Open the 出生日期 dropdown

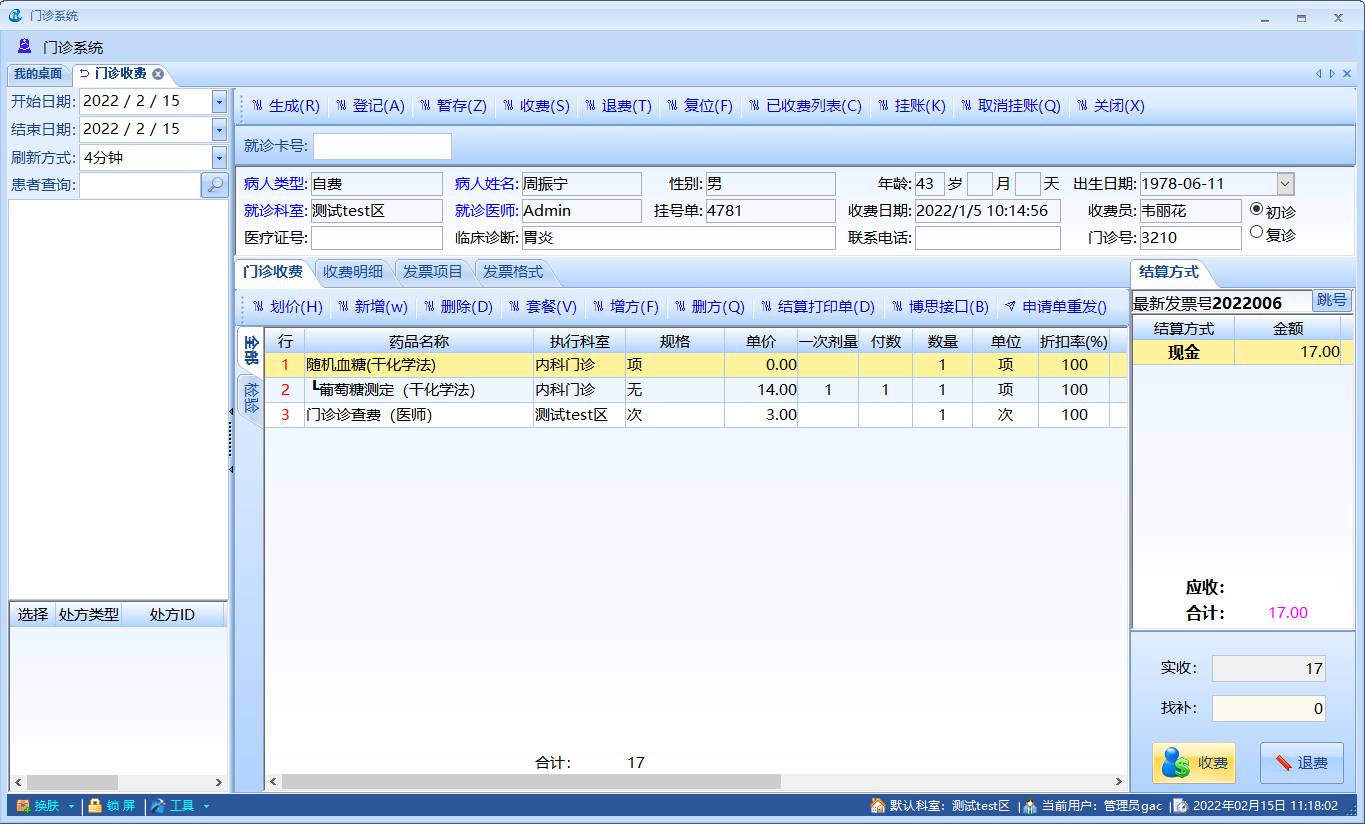[1285, 184]
